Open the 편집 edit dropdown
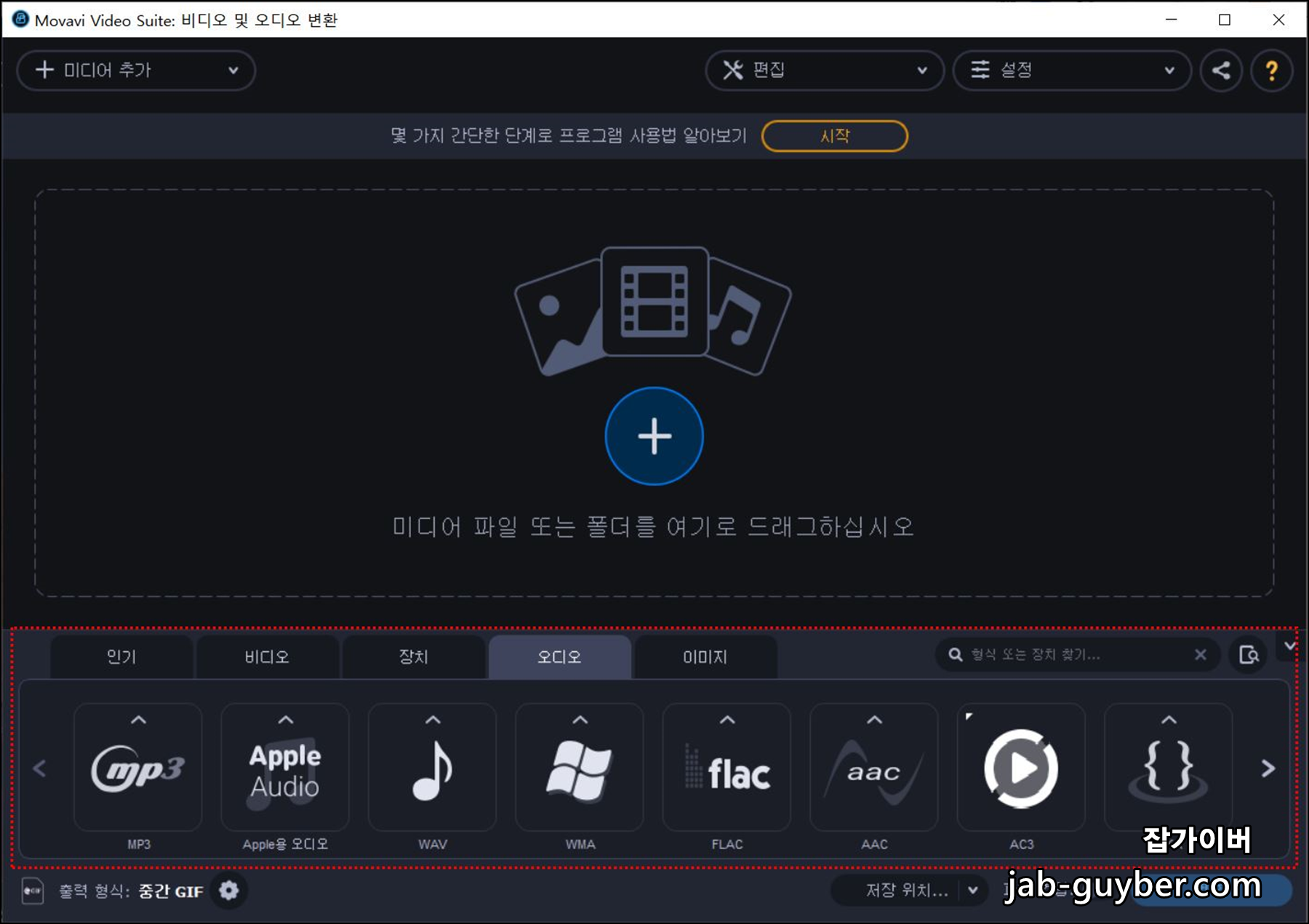1309x924 pixels. (825, 71)
